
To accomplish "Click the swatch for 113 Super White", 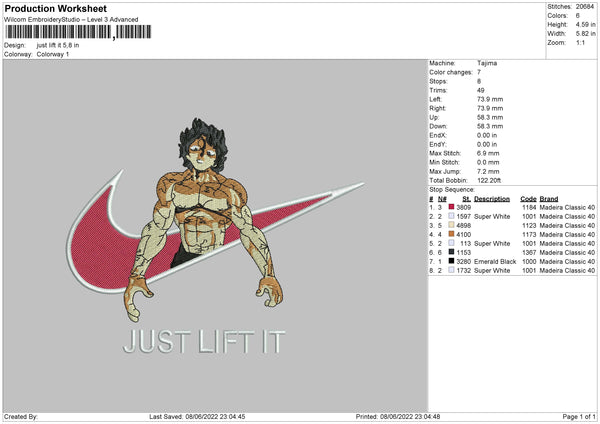I will (452, 243).
